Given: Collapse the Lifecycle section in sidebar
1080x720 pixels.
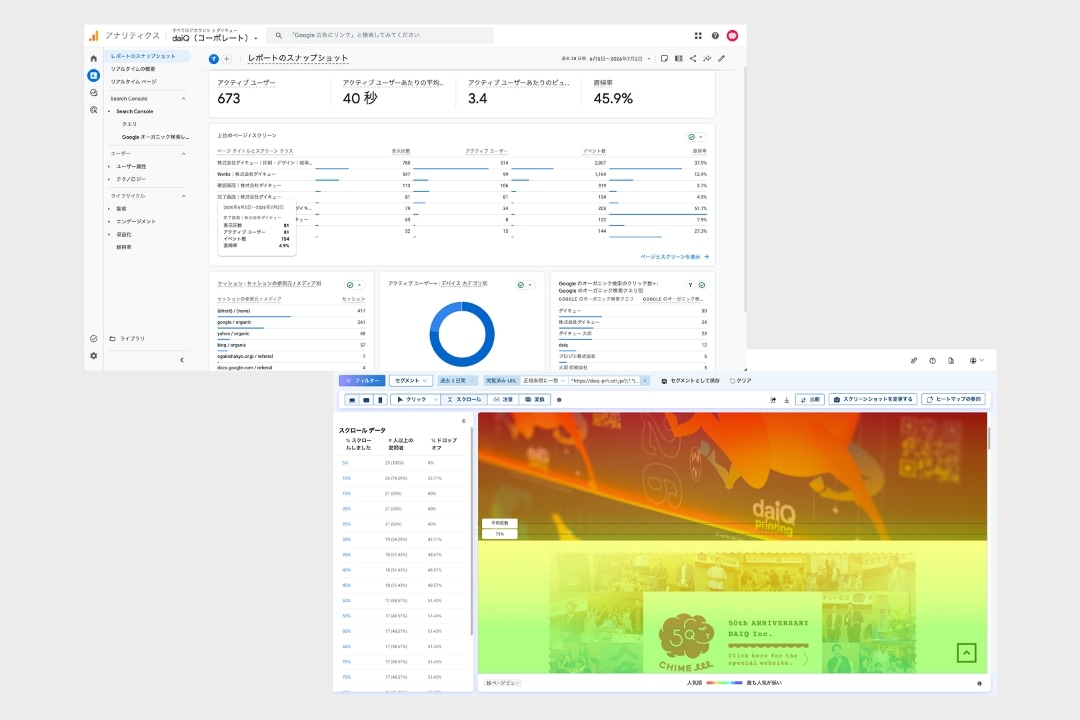Looking at the screenshot, I should pyautogui.click(x=183, y=196).
